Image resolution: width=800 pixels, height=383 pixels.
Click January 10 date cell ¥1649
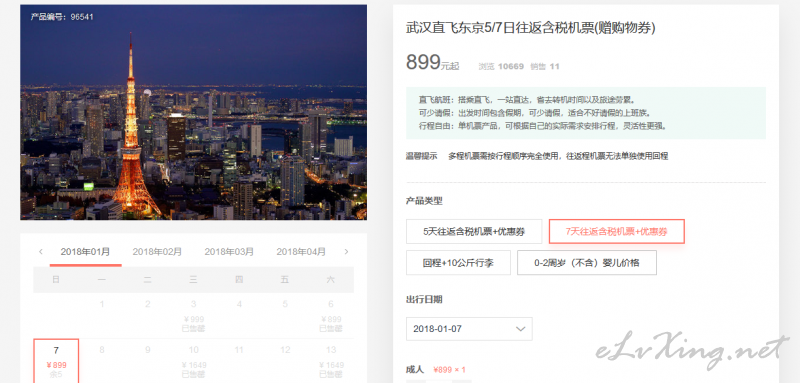click(193, 361)
